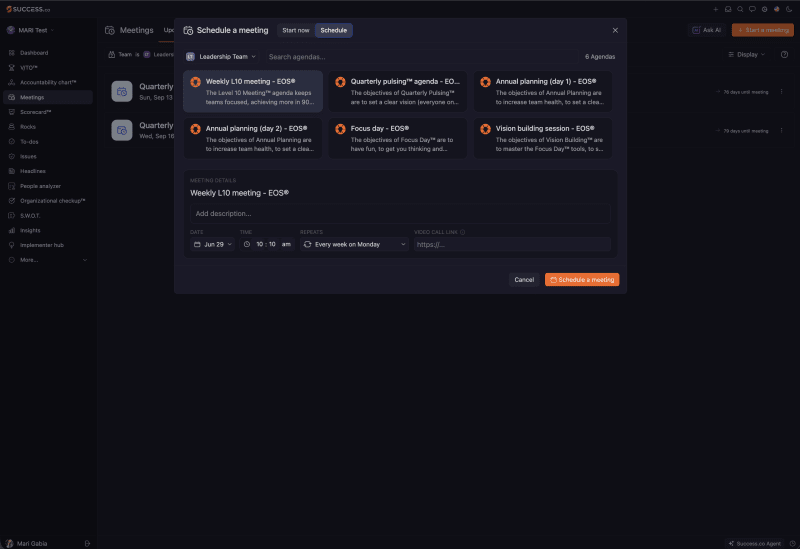Click the 6 Agendas count text
This screenshot has width=800, height=549.
(x=599, y=57)
